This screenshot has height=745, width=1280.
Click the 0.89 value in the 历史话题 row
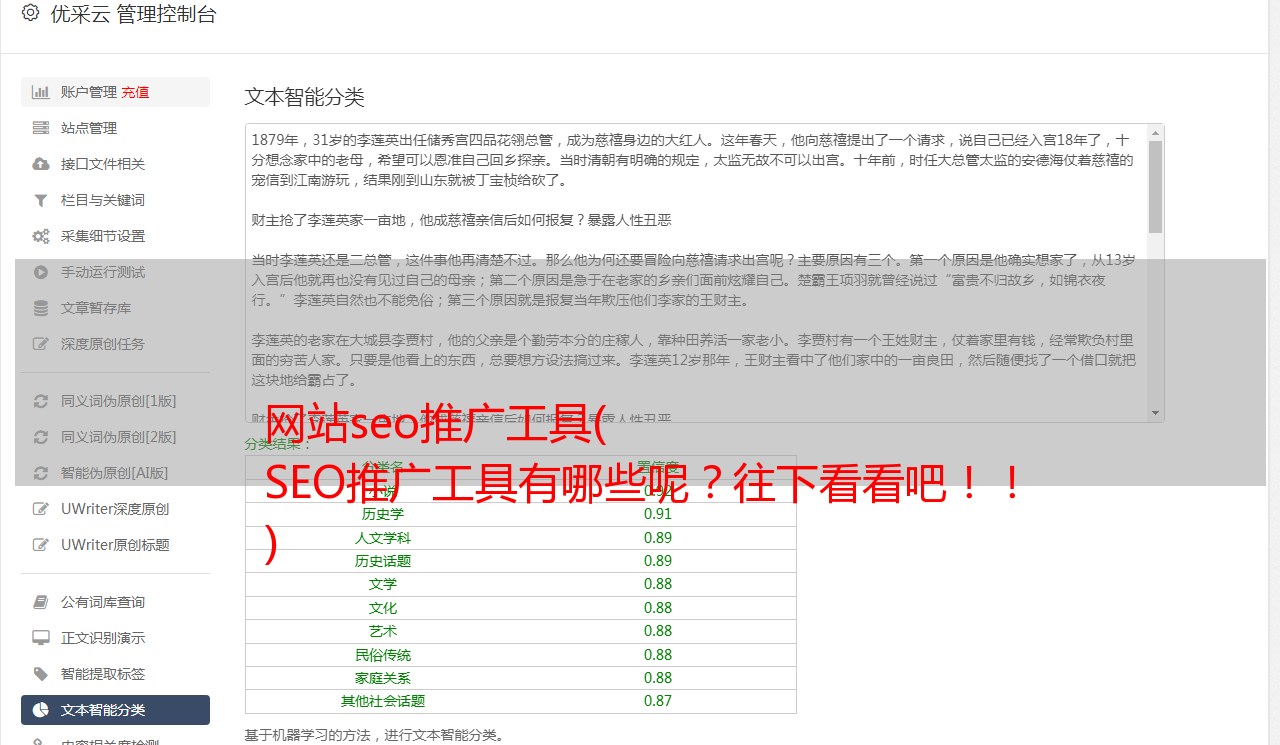tap(658, 561)
